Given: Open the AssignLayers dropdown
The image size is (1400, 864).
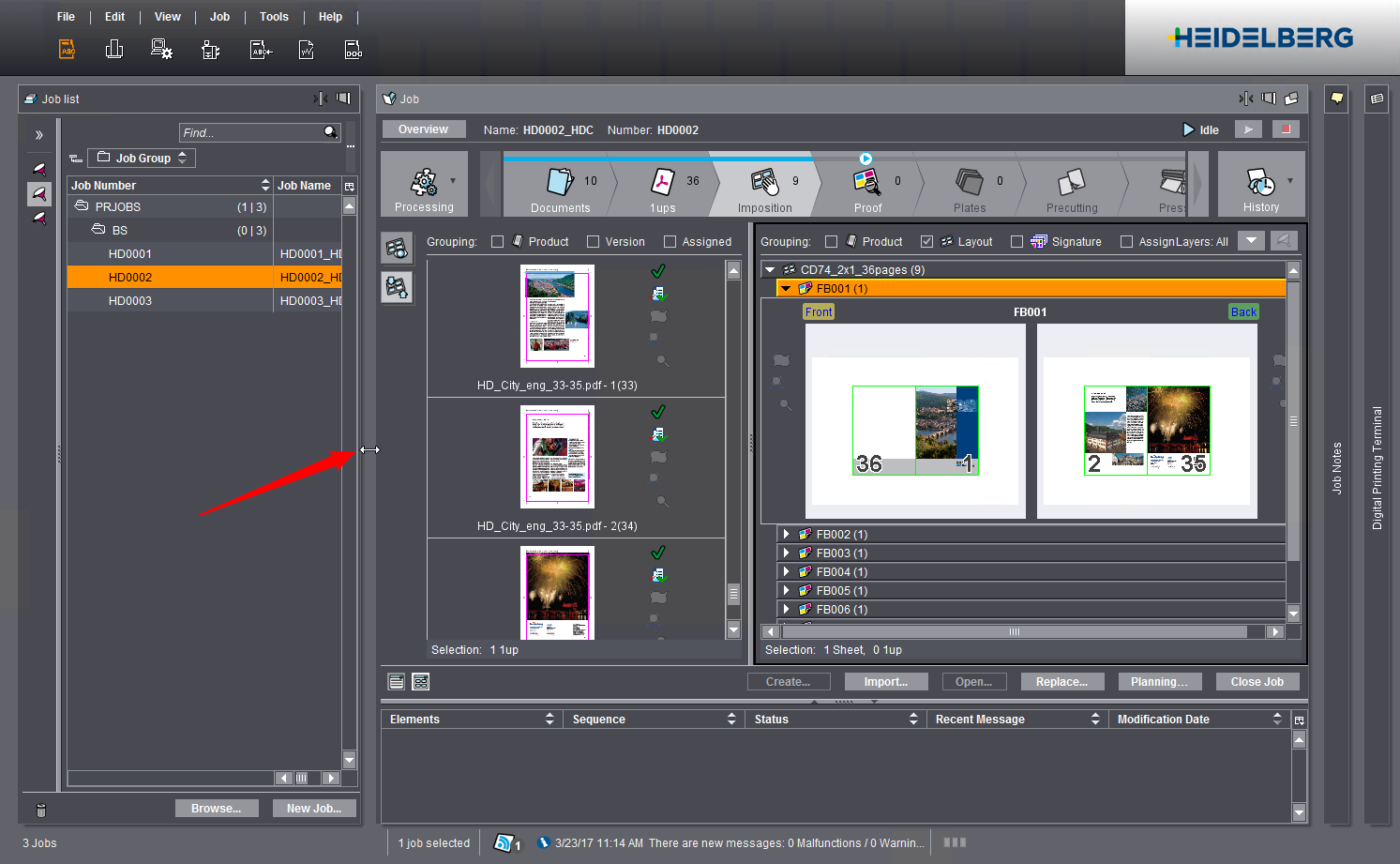Looking at the screenshot, I should coord(1251,241).
